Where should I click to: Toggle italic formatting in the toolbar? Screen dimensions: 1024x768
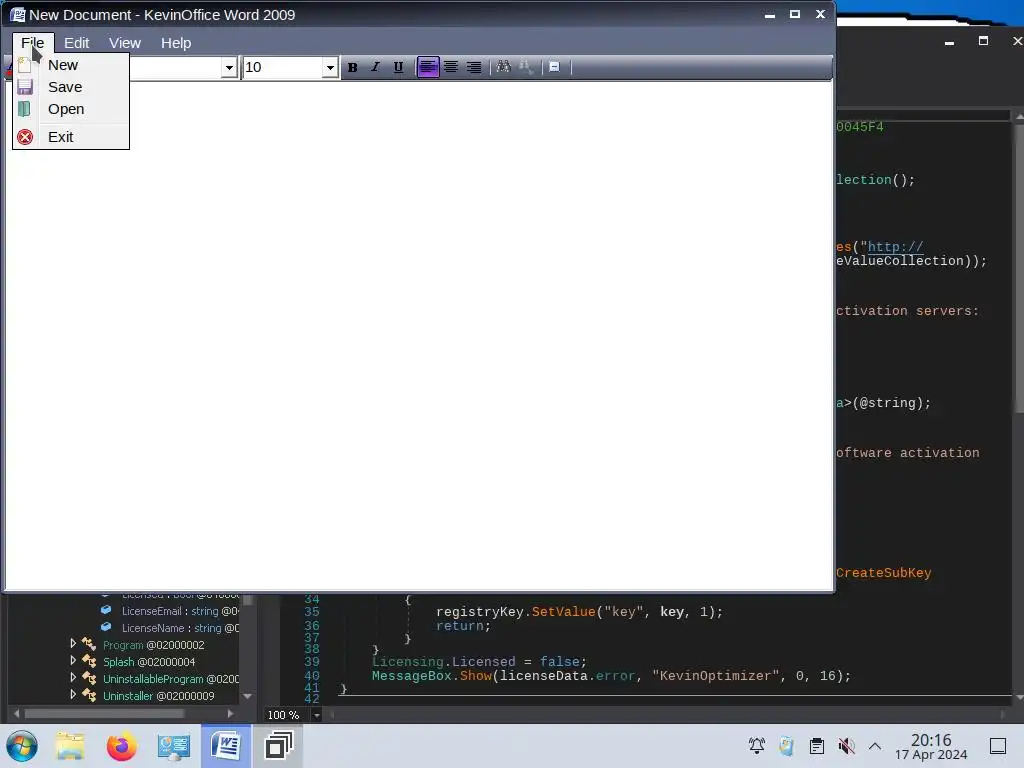(376, 67)
